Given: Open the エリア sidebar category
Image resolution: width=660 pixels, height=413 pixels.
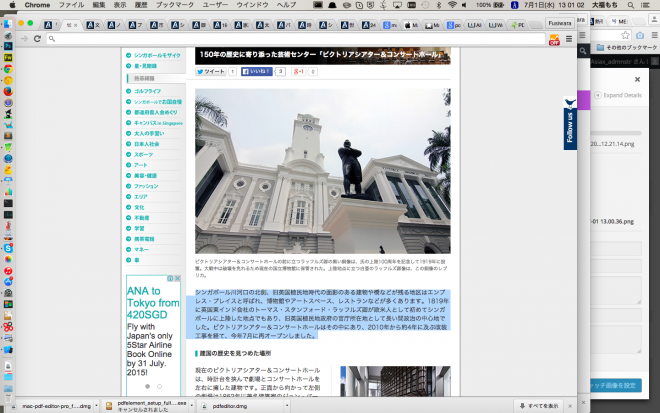Looking at the screenshot, I should click(x=141, y=197).
